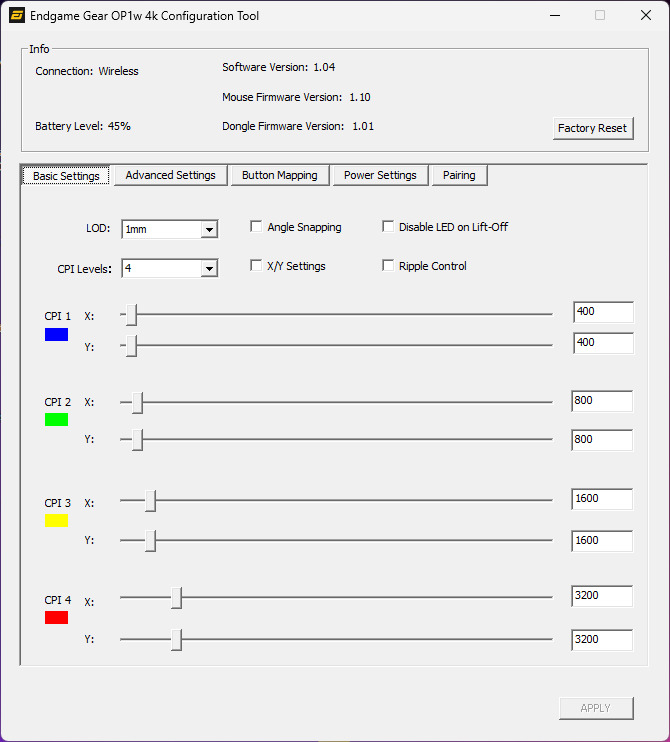Open the Button Mapping tab

click(x=280, y=175)
